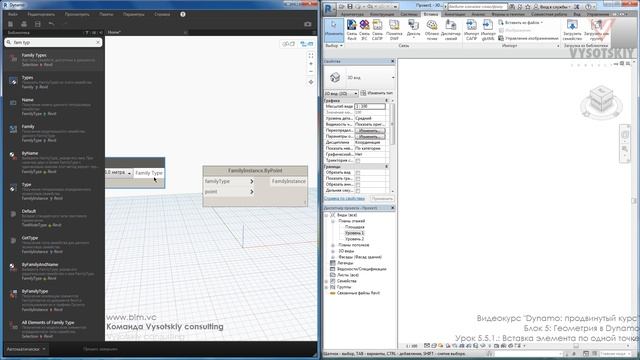
Task: Toggle the Траектория солнца checkbox in Properties
Action: pos(358,160)
